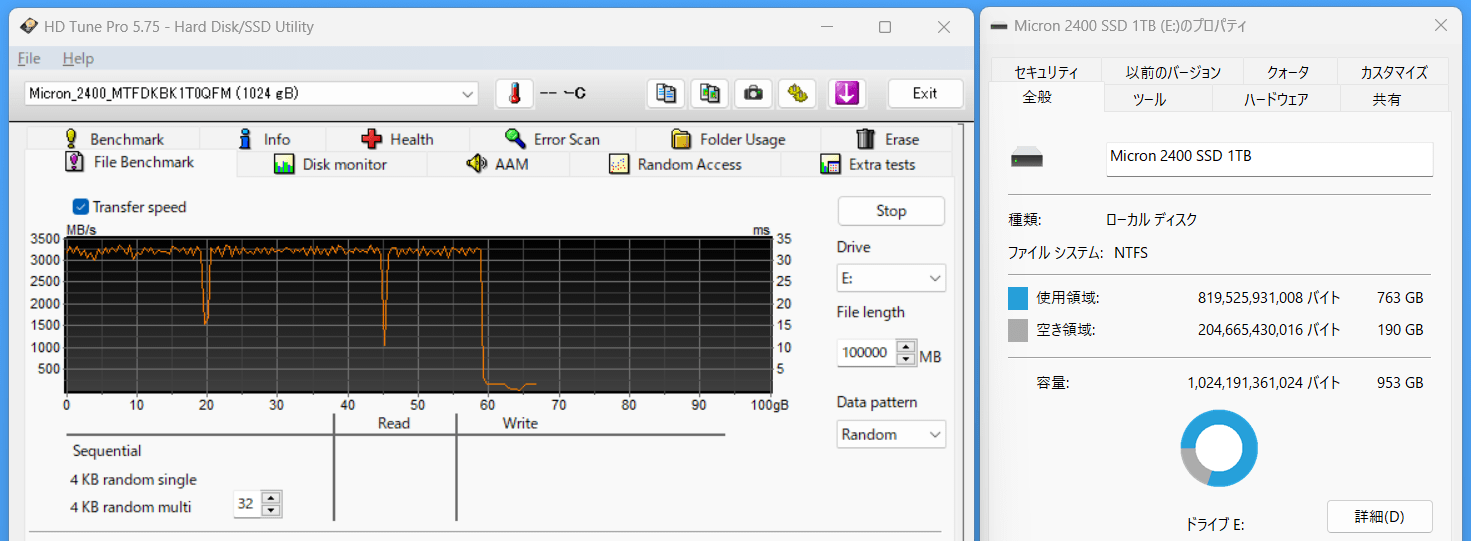Viewport: 1471px width, 541px height.
Task: Click the drive image beside name field
Action: (1027, 158)
